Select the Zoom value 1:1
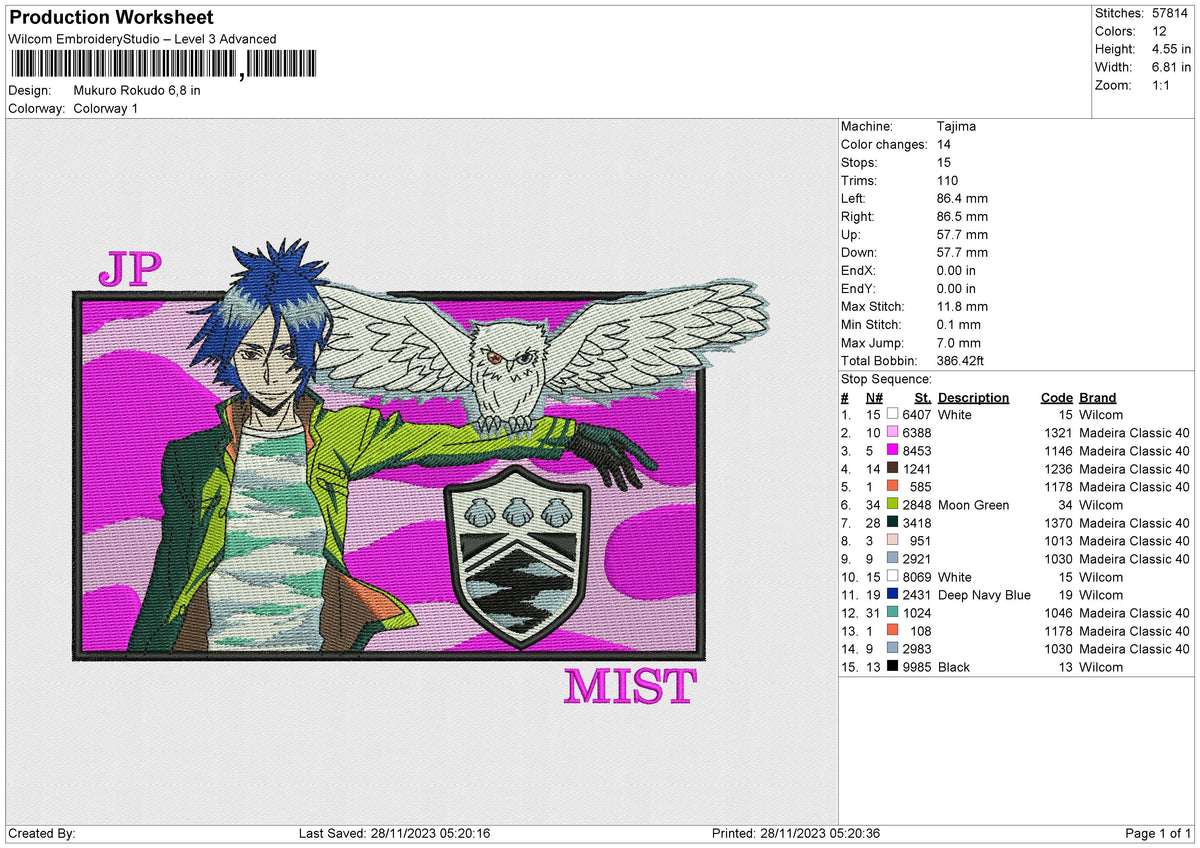This screenshot has height=848, width=1200. click(x=1162, y=85)
